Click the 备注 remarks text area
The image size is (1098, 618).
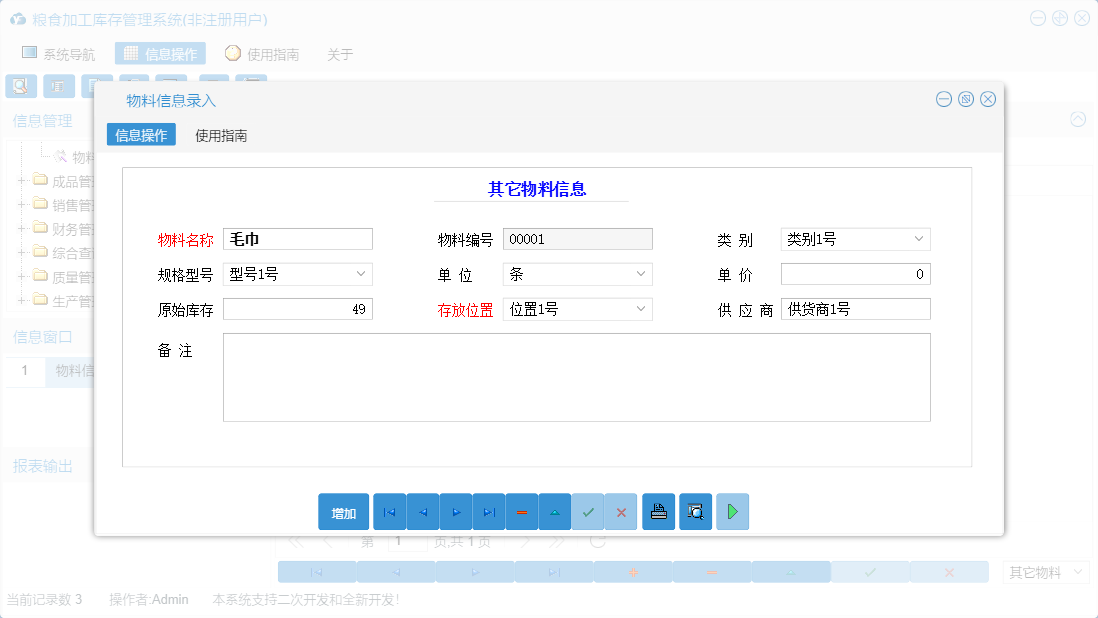(x=577, y=377)
